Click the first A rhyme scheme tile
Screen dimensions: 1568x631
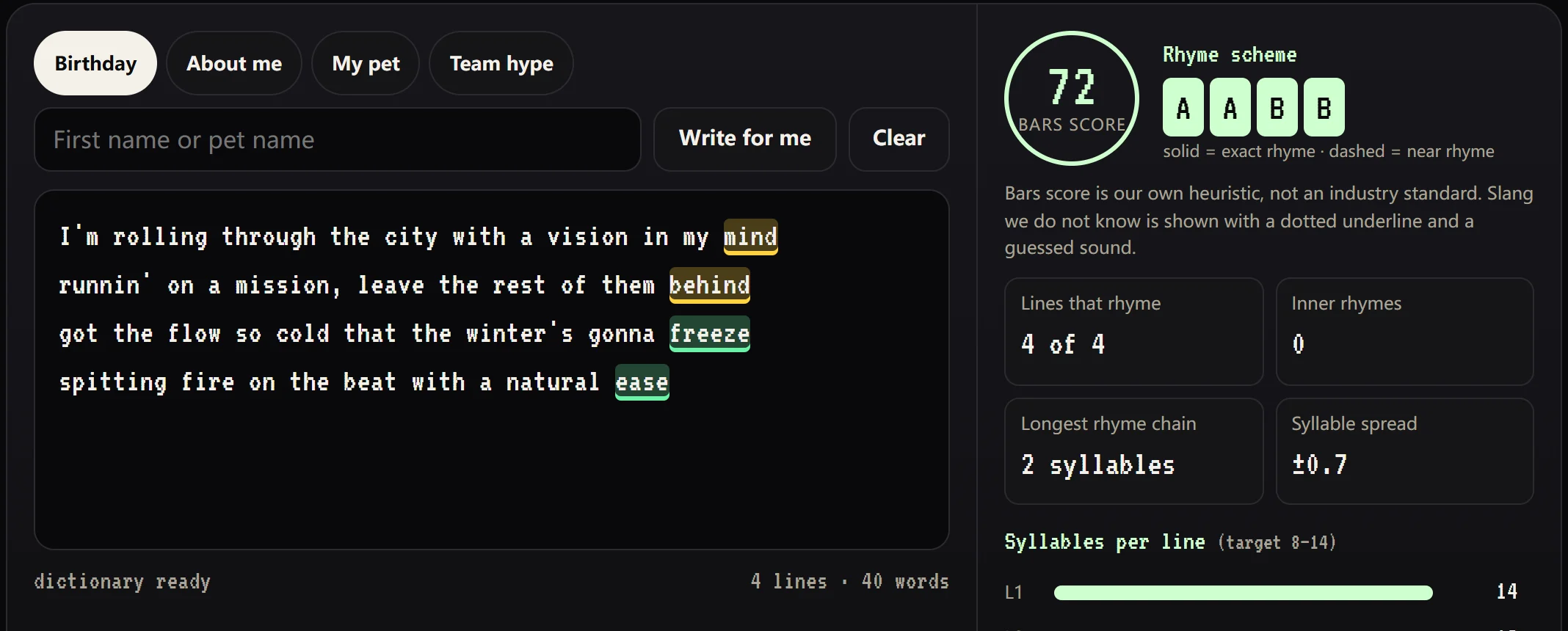(1183, 107)
